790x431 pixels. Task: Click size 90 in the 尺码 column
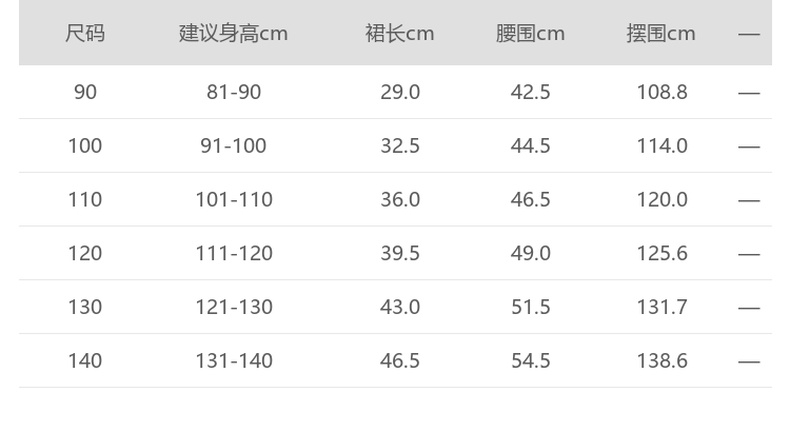[x=85, y=92]
